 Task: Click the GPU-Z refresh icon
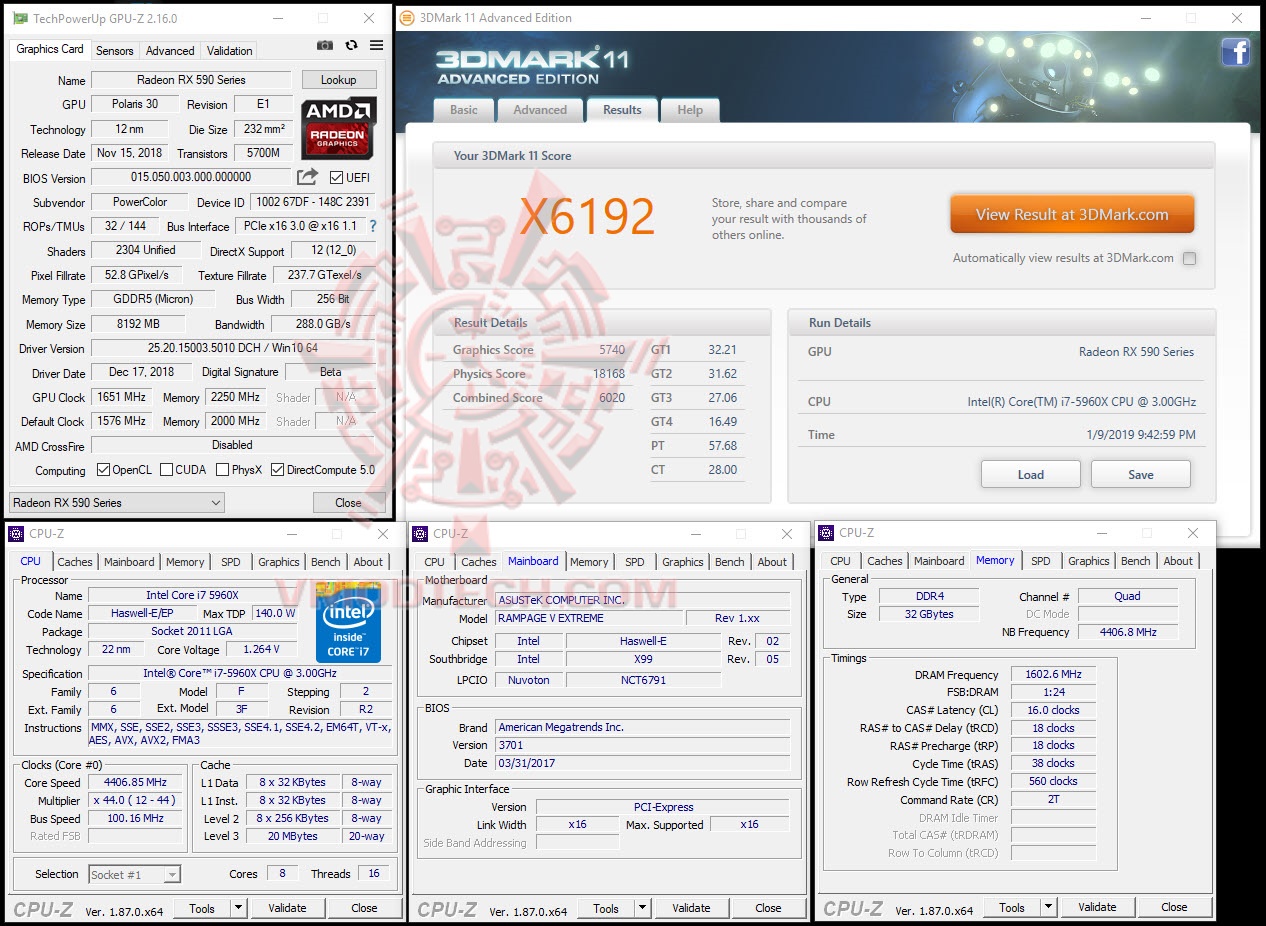coord(351,45)
